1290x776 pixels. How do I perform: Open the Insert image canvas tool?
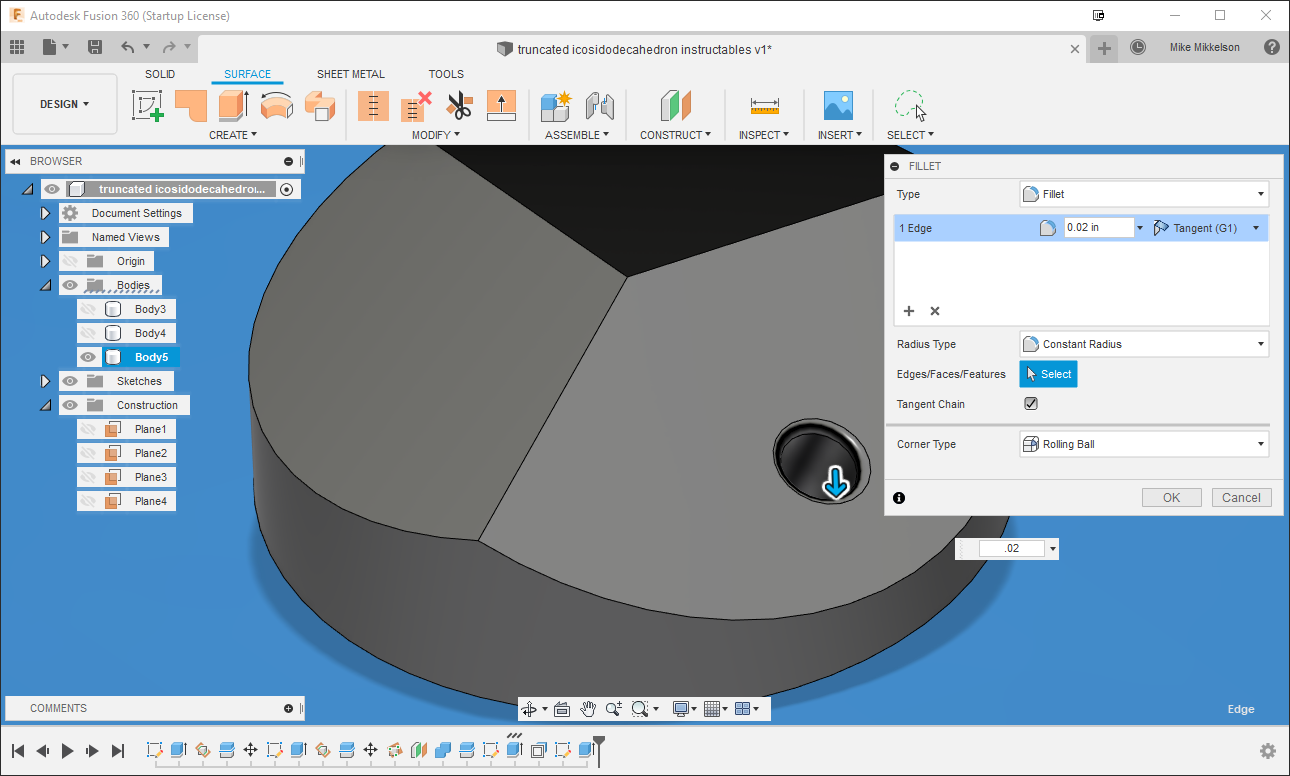click(x=839, y=105)
